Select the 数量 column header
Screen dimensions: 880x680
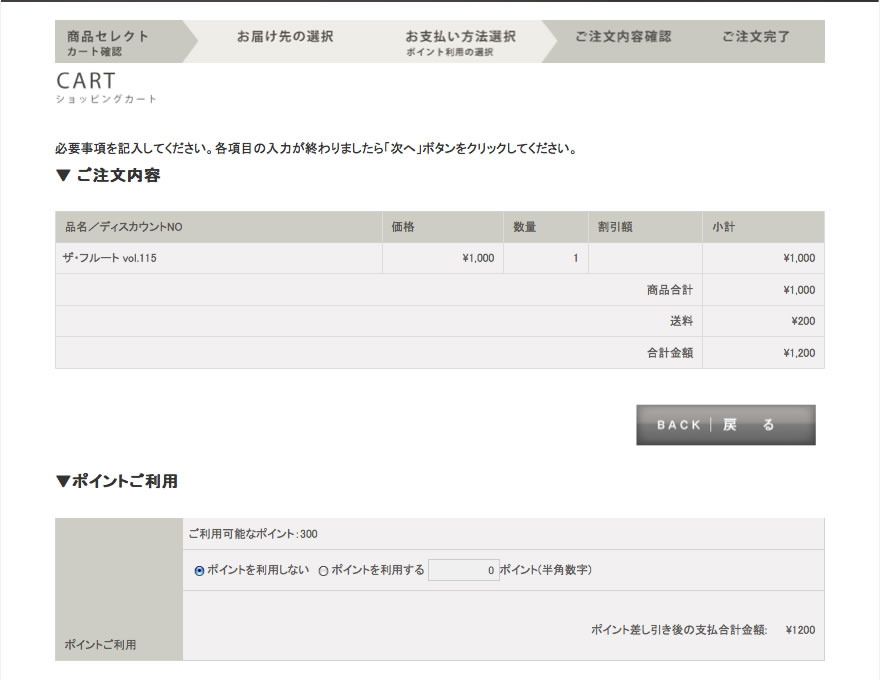[x=525, y=227]
